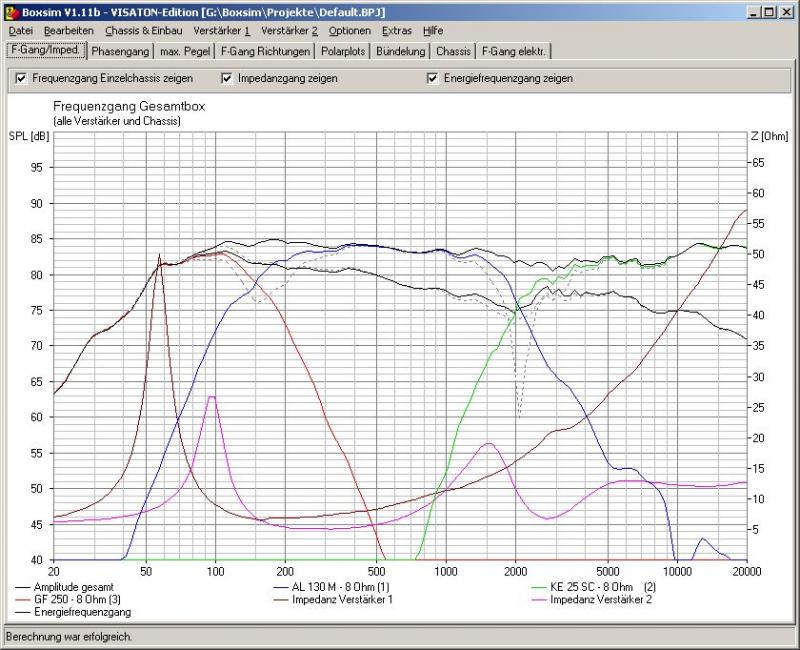Show the 'F-Gang Richtungen' tab
Viewport: 800px width, 650px height.
[265, 51]
